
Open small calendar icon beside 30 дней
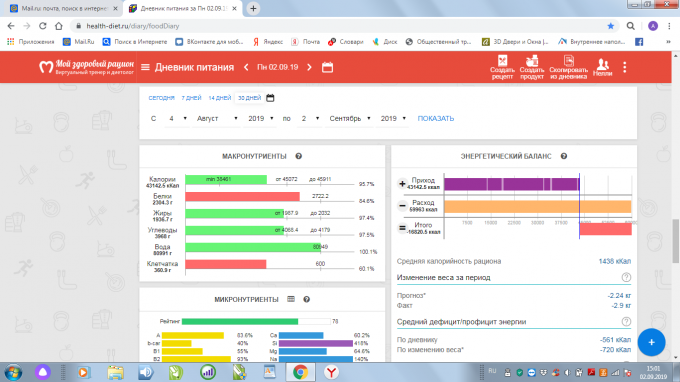[270, 98]
